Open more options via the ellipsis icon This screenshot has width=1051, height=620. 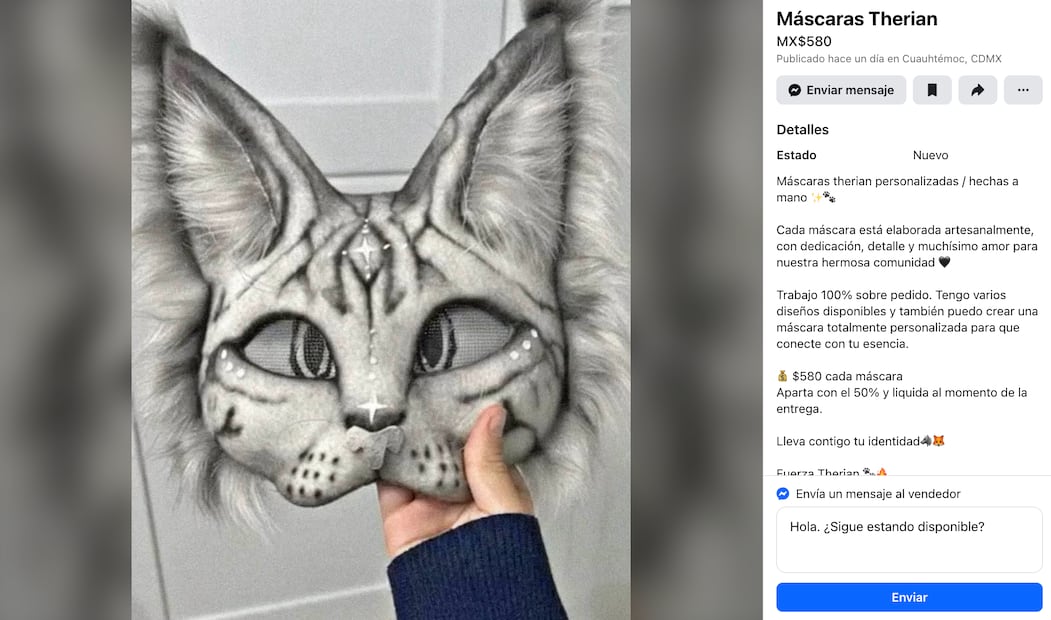1023,90
